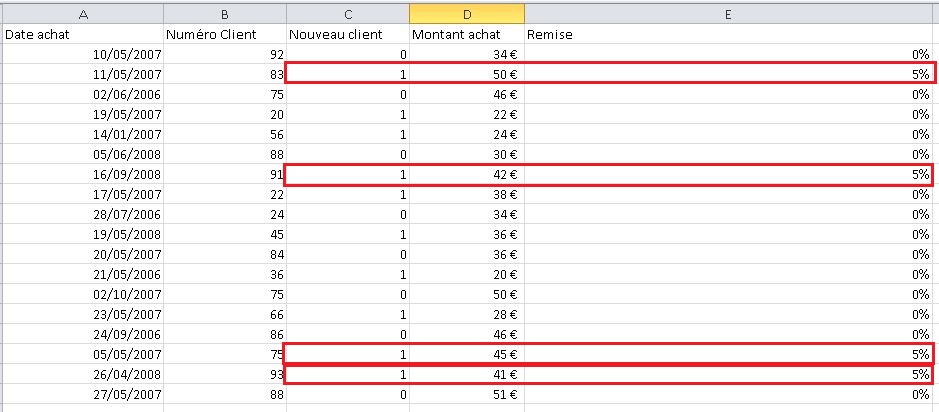Click the date cell 02/10/2007

pos(82,295)
